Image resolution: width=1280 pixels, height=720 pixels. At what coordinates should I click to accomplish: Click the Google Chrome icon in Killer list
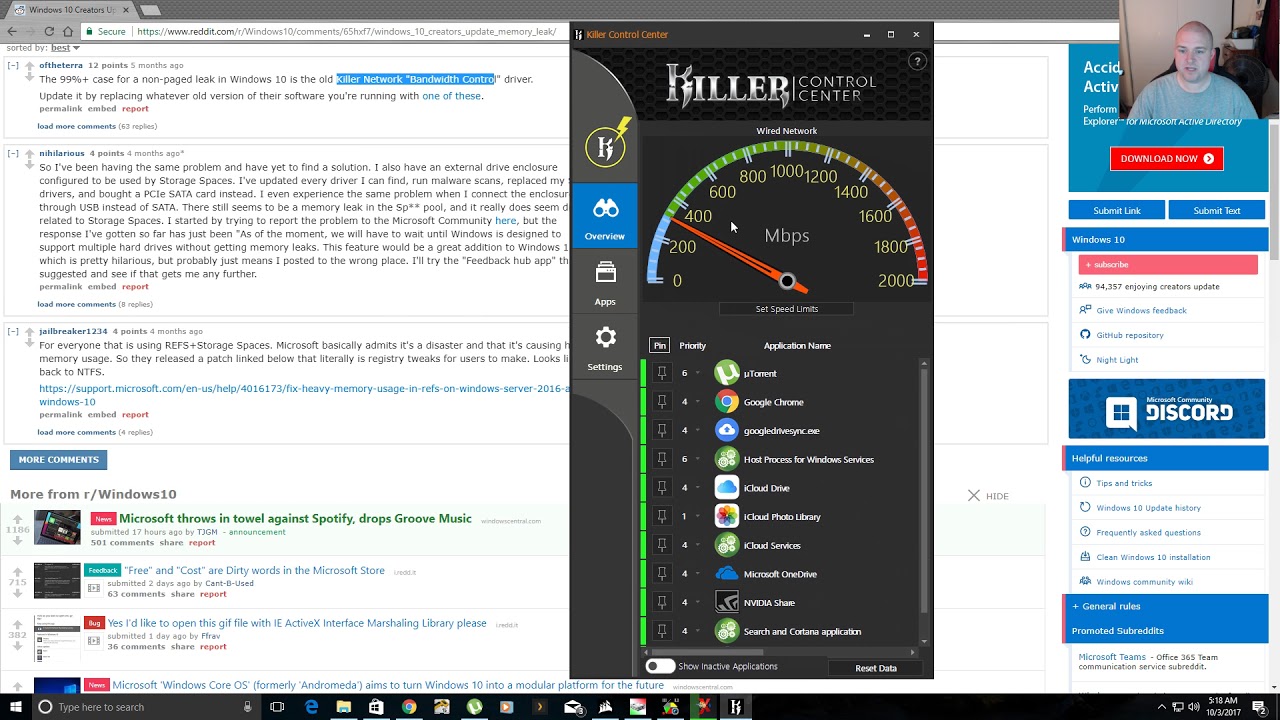pos(727,402)
